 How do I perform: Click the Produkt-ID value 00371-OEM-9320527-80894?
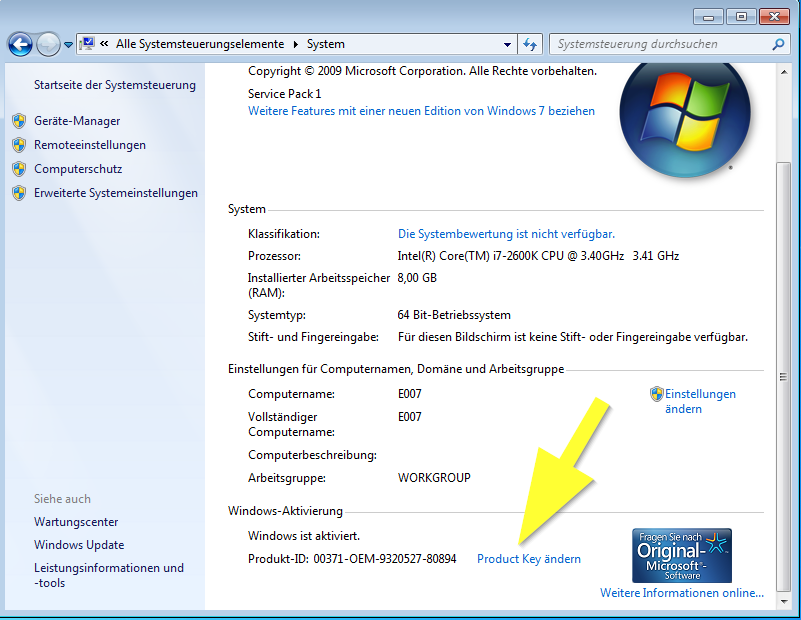coord(385,559)
